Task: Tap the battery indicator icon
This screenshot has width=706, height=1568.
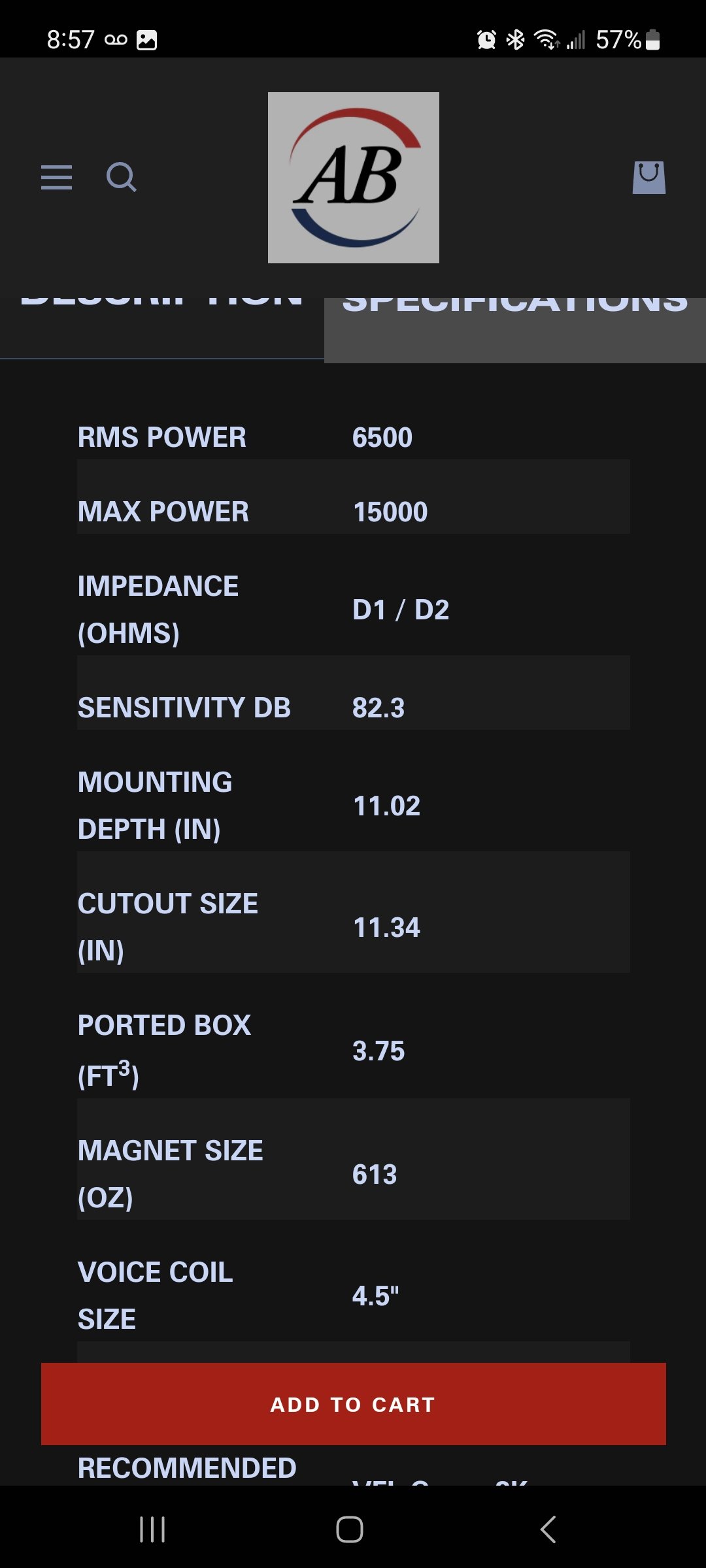Action: 652,40
